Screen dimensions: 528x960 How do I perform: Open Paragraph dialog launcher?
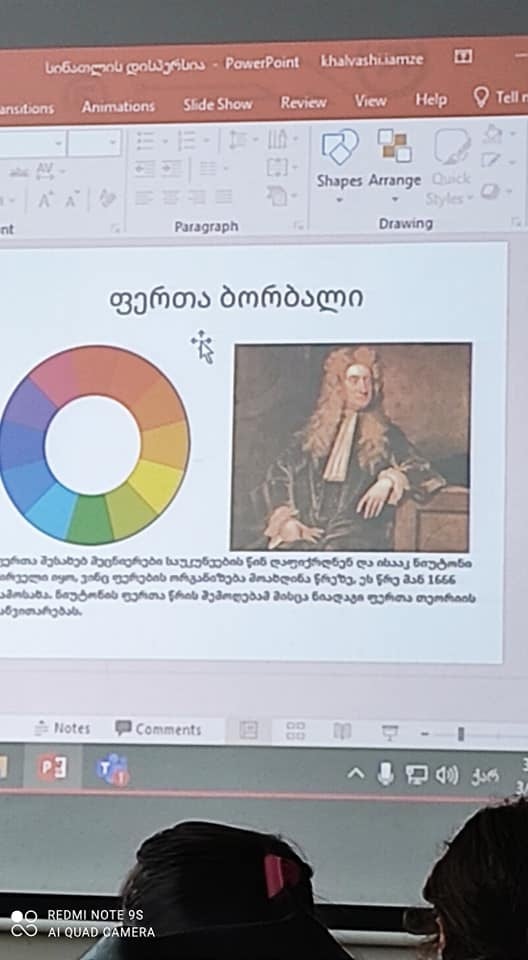(x=299, y=227)
